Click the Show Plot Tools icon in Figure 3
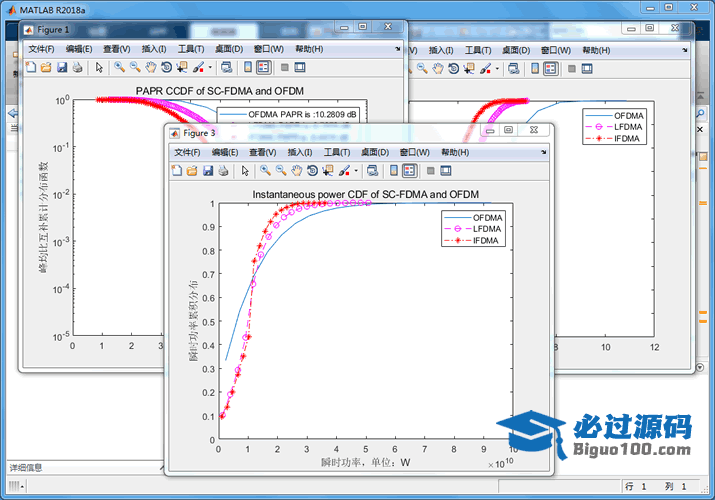Screen dimensions: 715x500 446,171
